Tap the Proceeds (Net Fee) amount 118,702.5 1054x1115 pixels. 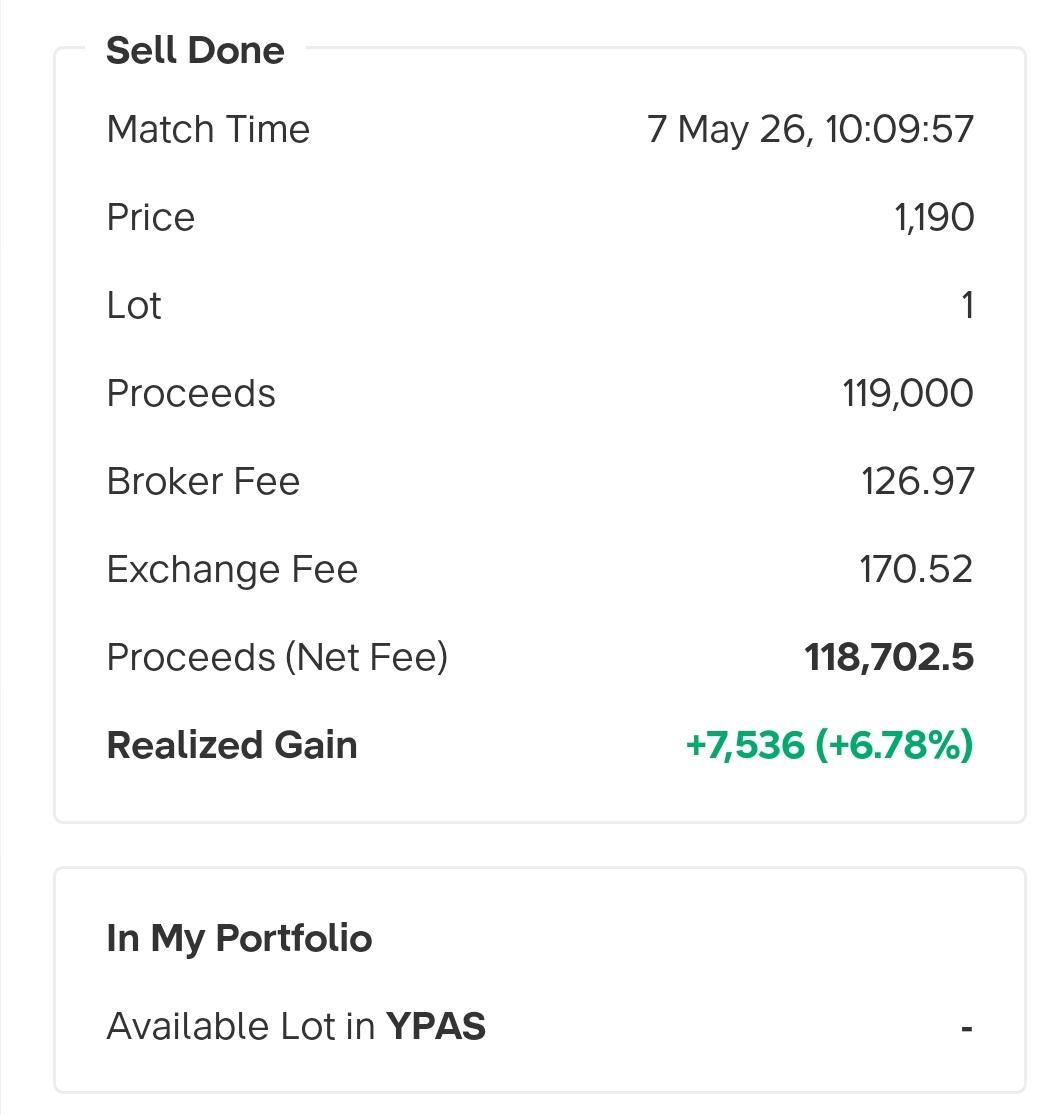pos(889,657)
